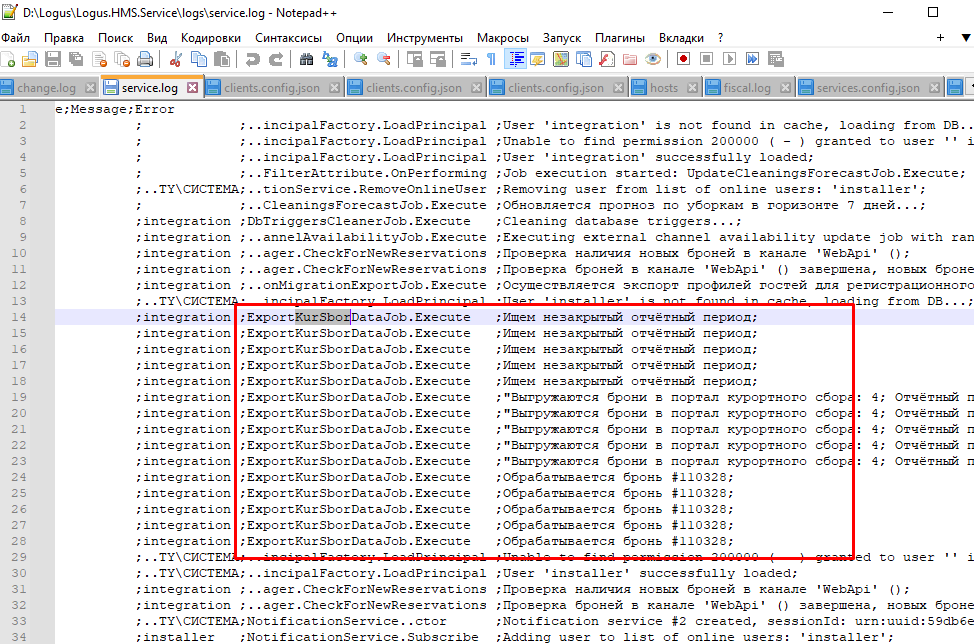Click the New file toolbar icon
This screenshot has width=974, height=644.
coord(9,59)
